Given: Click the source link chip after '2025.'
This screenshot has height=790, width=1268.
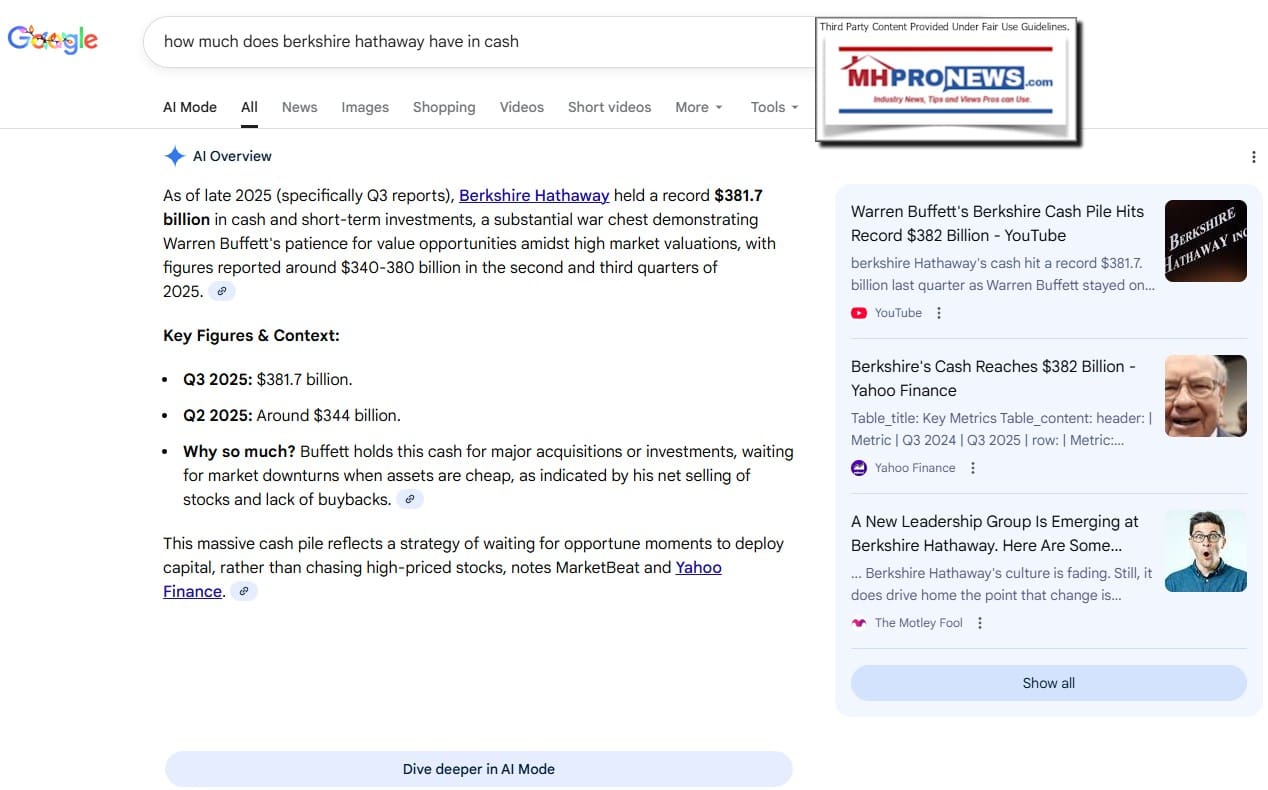Looking at the screenshot, I should pyautogui.click(x=222, y=292).
